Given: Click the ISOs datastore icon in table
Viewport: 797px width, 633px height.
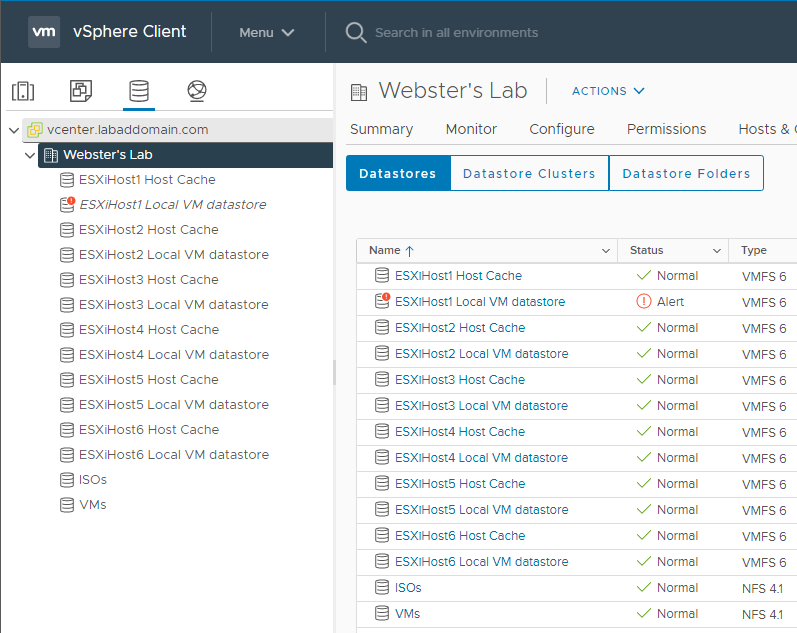Looking at the screenshot, I should (381, 587).
